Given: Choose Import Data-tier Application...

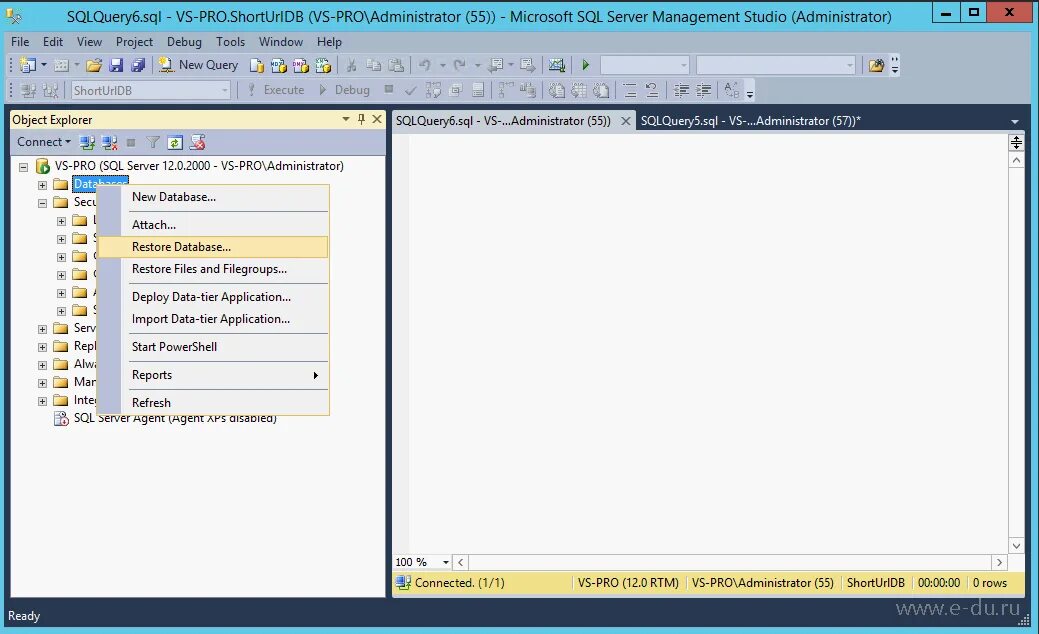Looking at the screenshot, I should (x=212, y=319).
